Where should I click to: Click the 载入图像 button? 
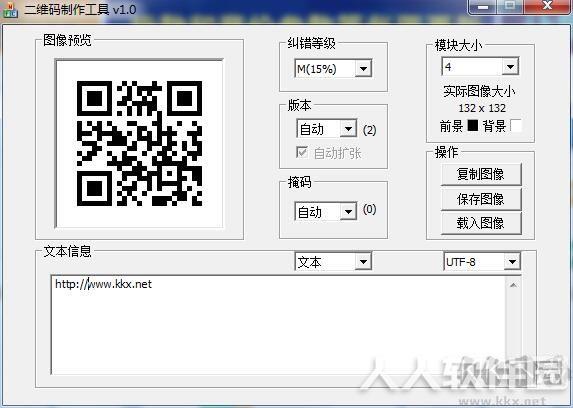(x=481, y=223)
